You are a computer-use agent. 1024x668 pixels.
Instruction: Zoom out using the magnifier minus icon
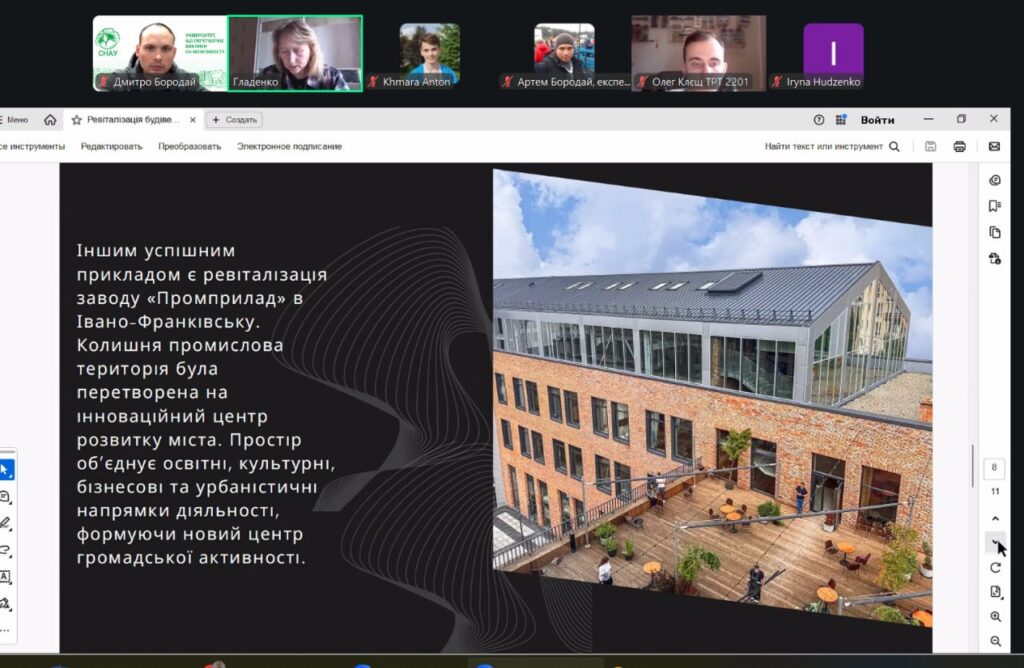pos(995,641)
